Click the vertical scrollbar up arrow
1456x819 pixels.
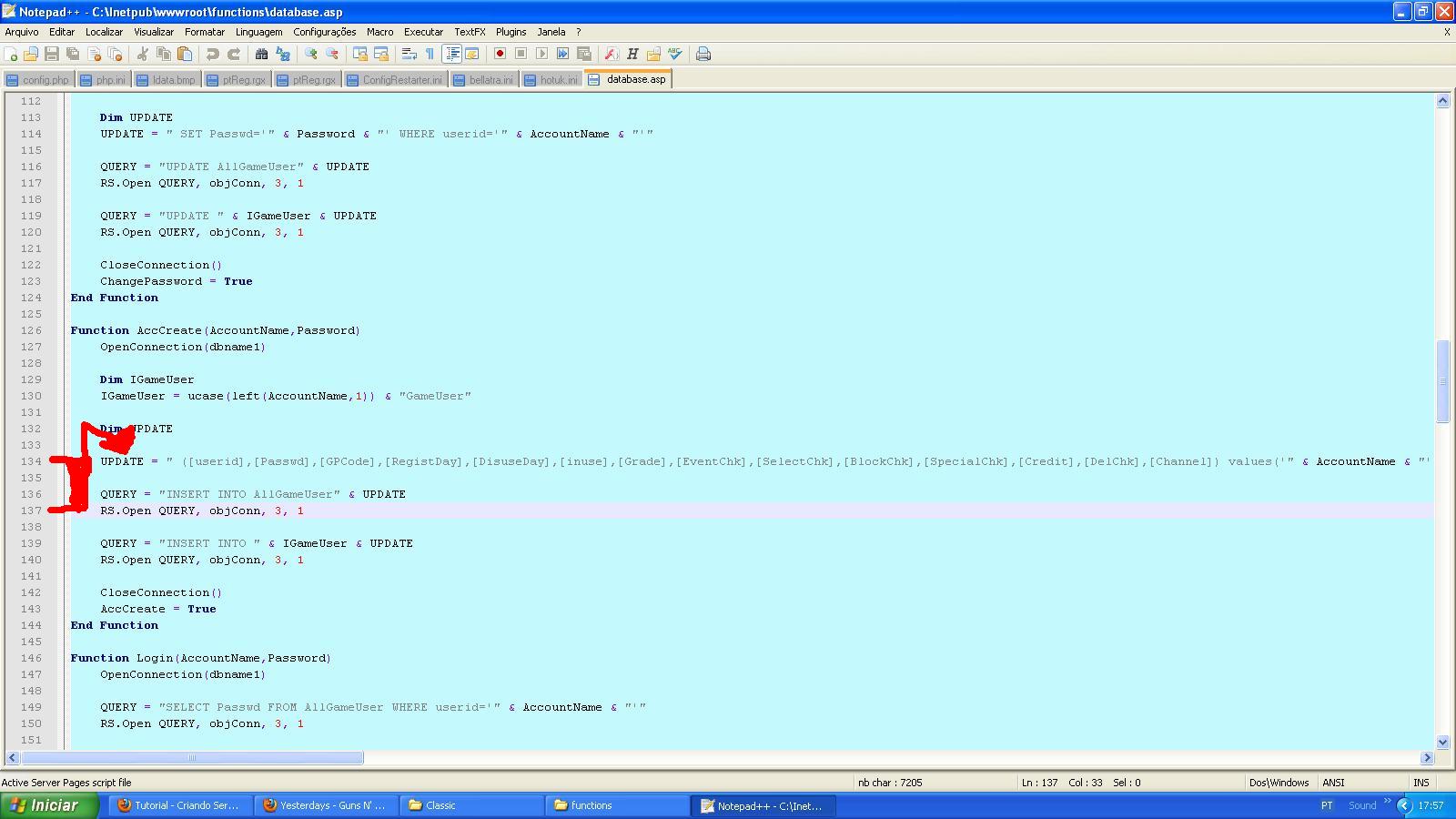point(1442,101)
